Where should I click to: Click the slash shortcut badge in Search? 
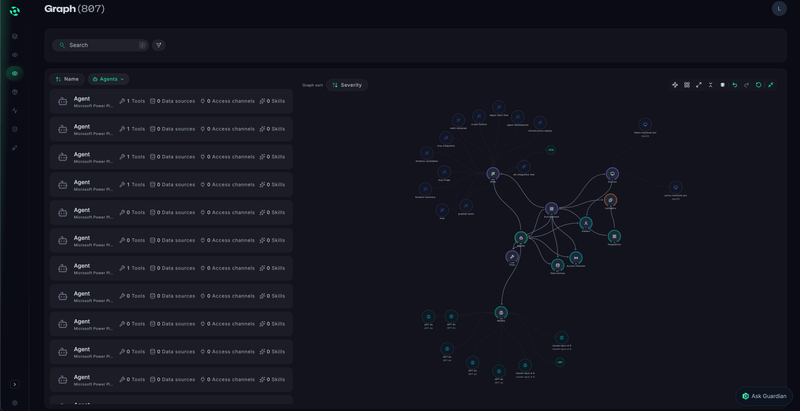(142, 45)
